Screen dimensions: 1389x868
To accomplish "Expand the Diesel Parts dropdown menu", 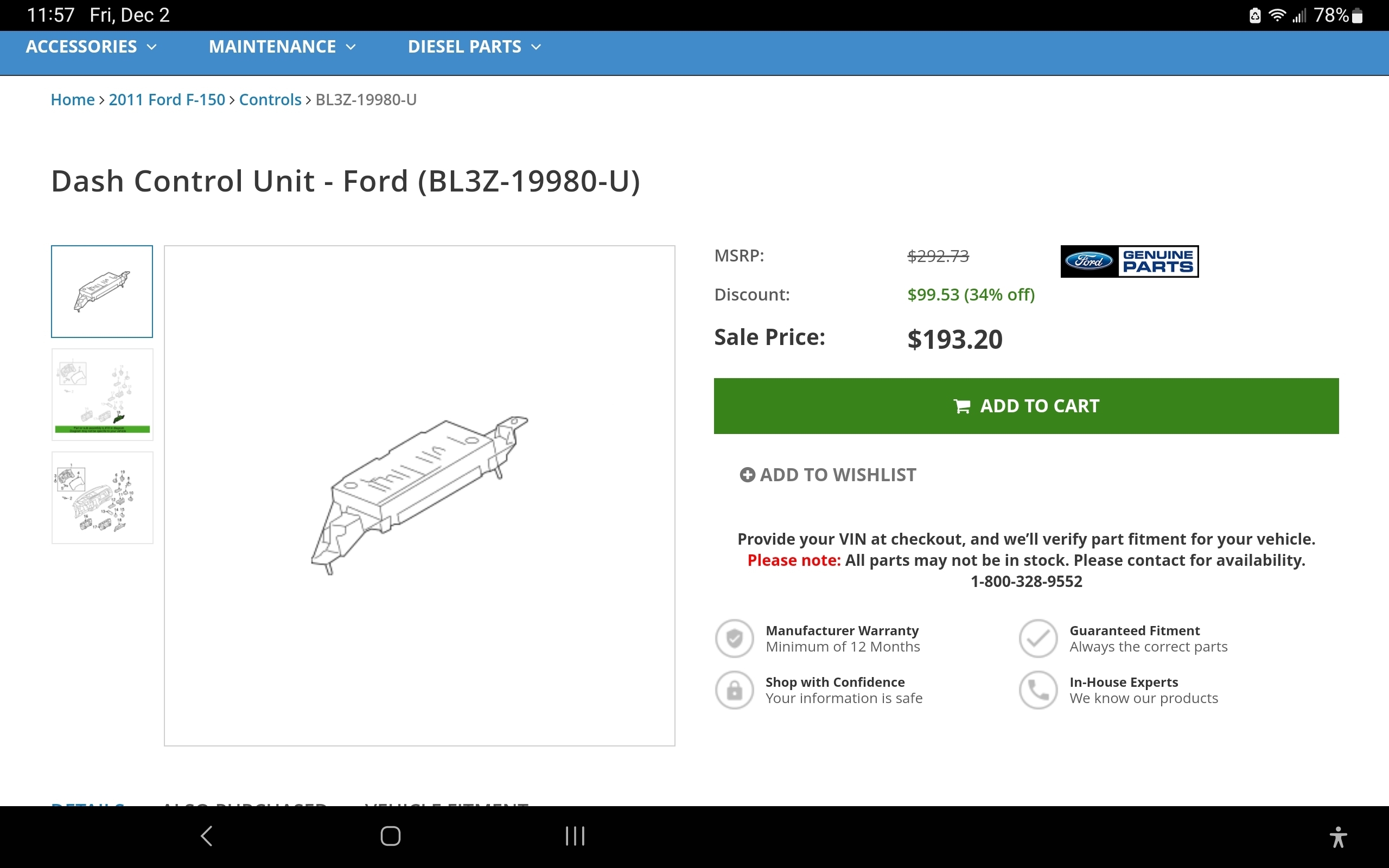I will click(x=474, y=47).
